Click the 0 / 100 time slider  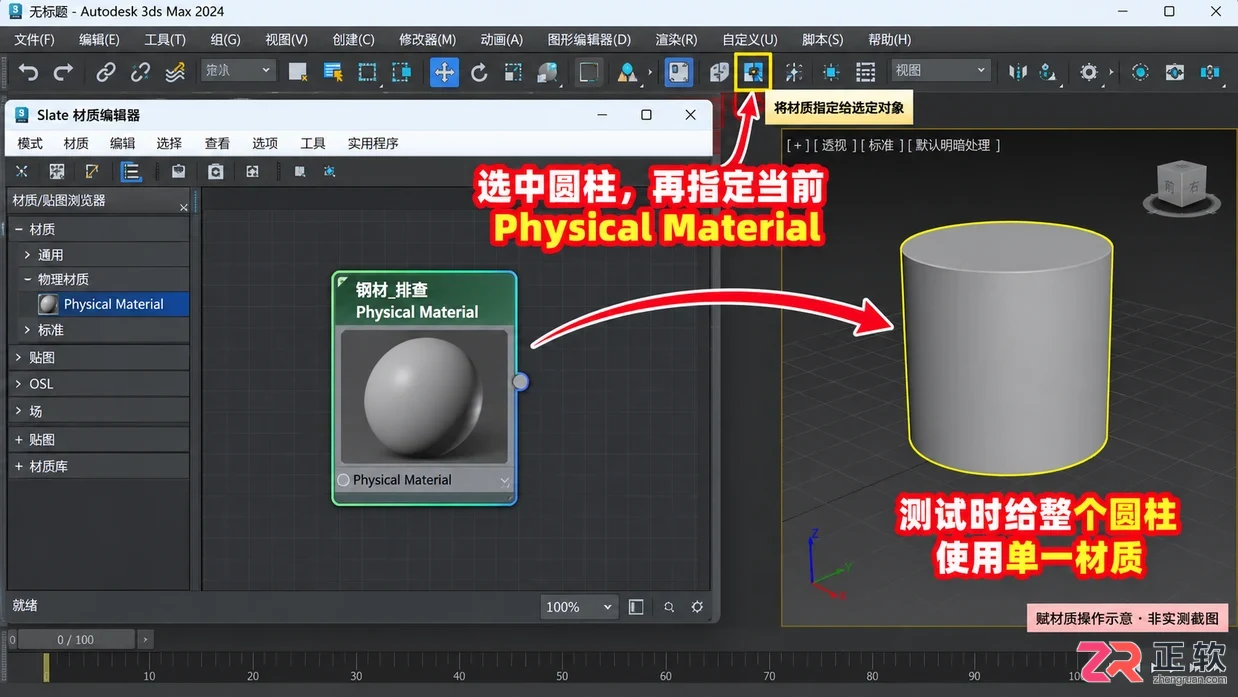click(x=76, y=639)
